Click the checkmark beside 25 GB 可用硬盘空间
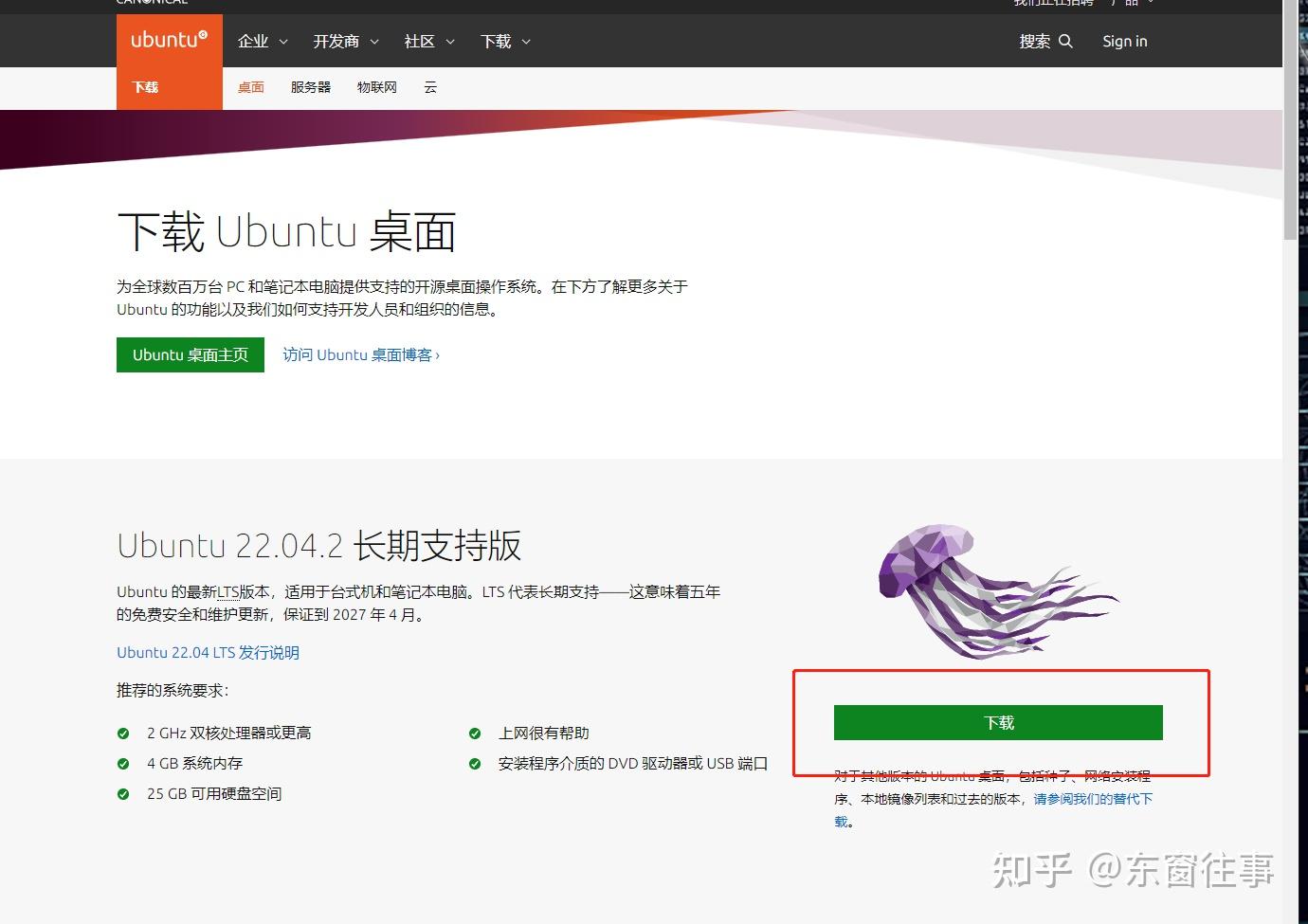 (x=123, y=793)
